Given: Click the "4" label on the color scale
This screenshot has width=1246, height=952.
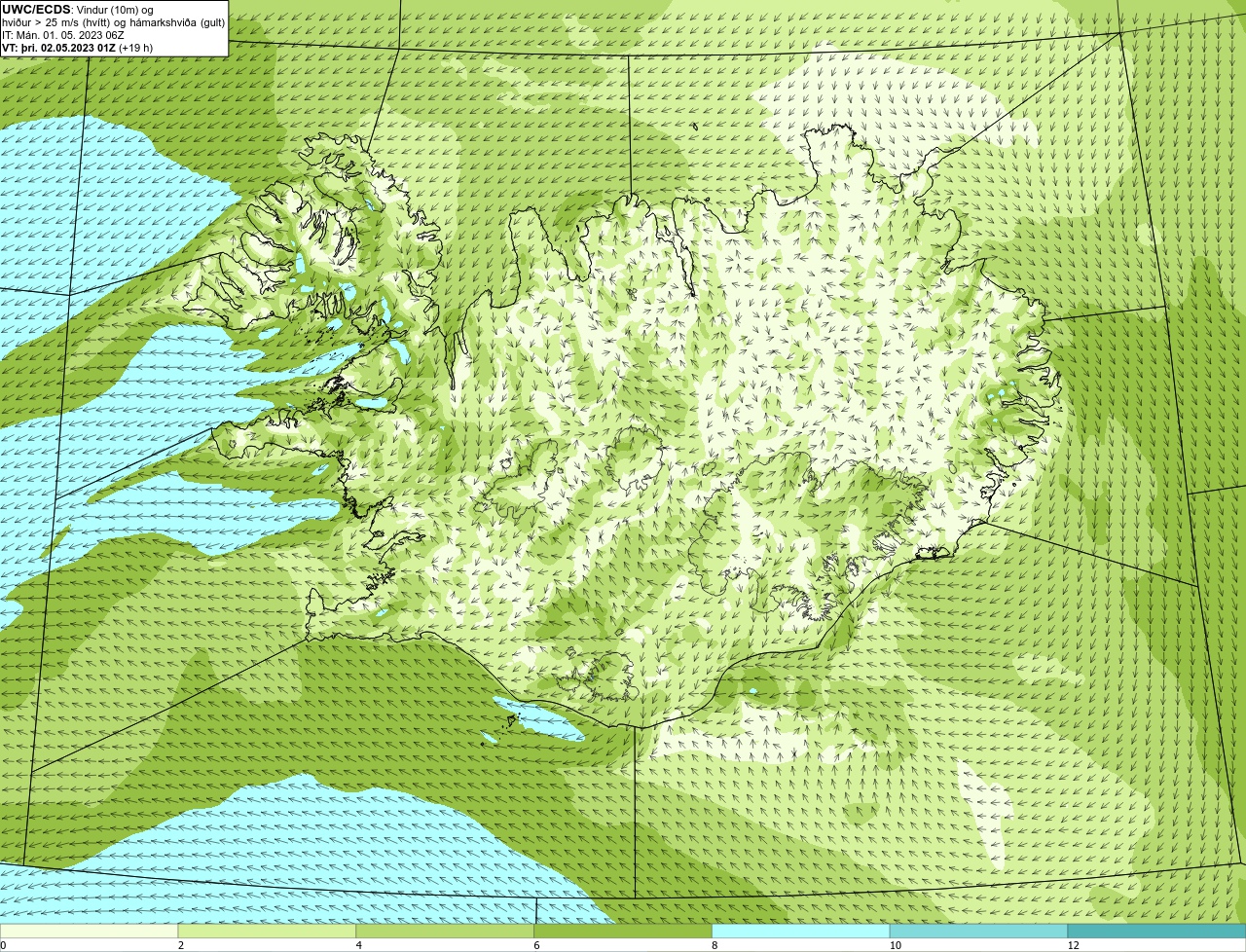Looking at the screenshot, I should tap(358, 945).
